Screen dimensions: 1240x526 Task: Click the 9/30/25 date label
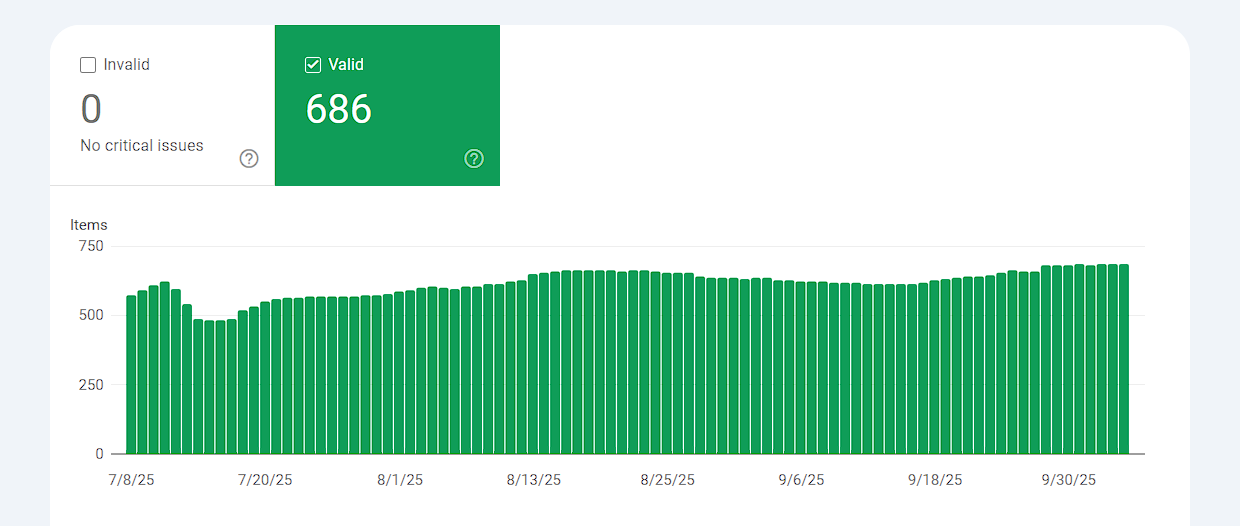[1069, 481]
